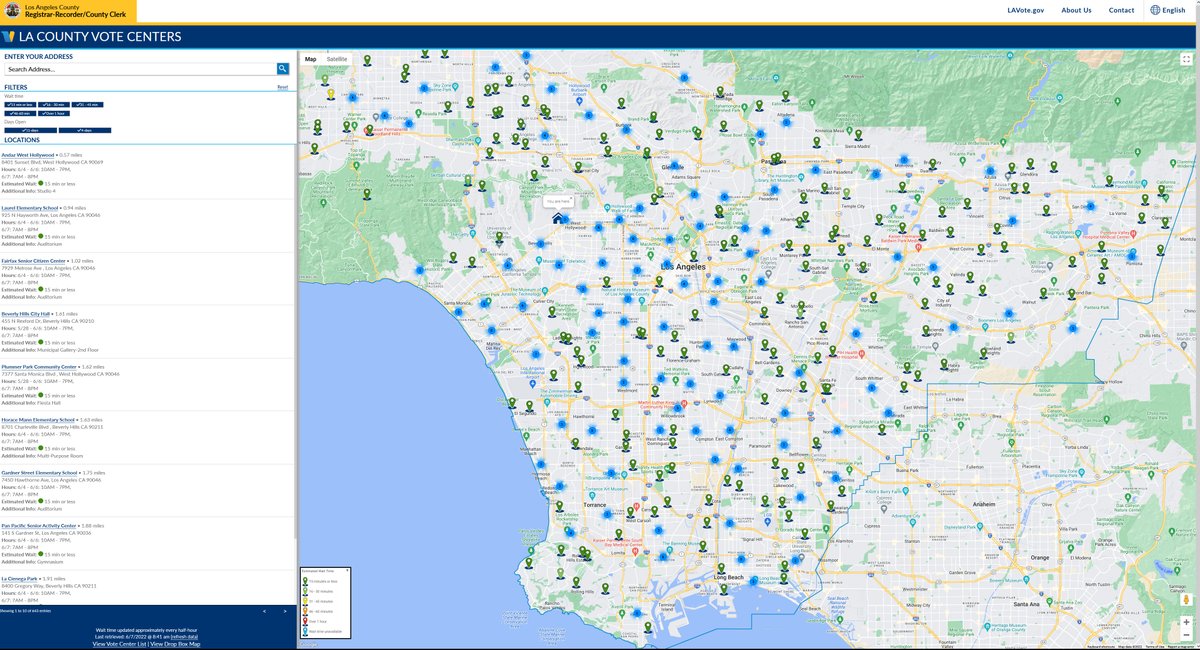Go to next page of locations
1200x650 pixels.
click(x=285, y=611)
